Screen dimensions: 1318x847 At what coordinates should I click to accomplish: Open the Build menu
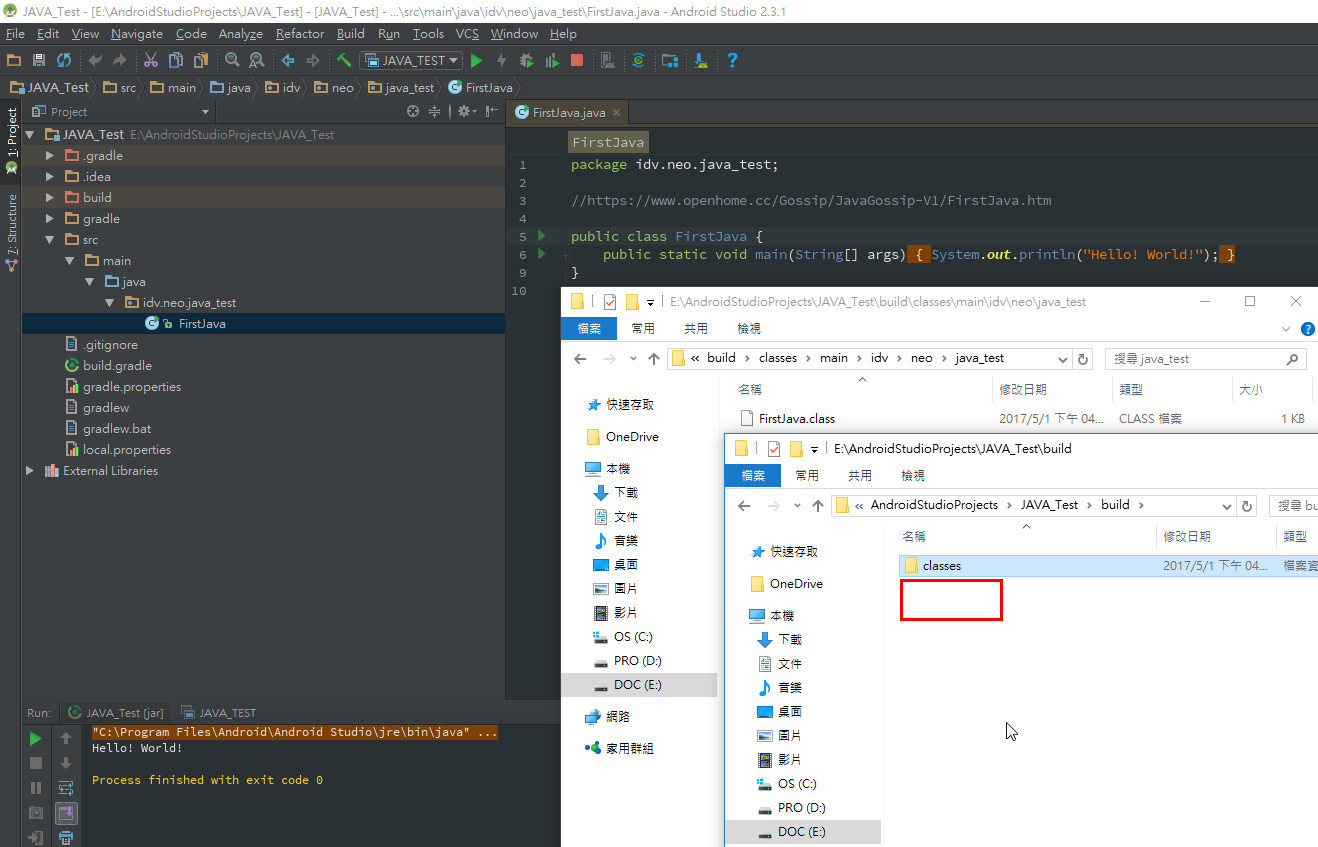[x=351, y=34]
